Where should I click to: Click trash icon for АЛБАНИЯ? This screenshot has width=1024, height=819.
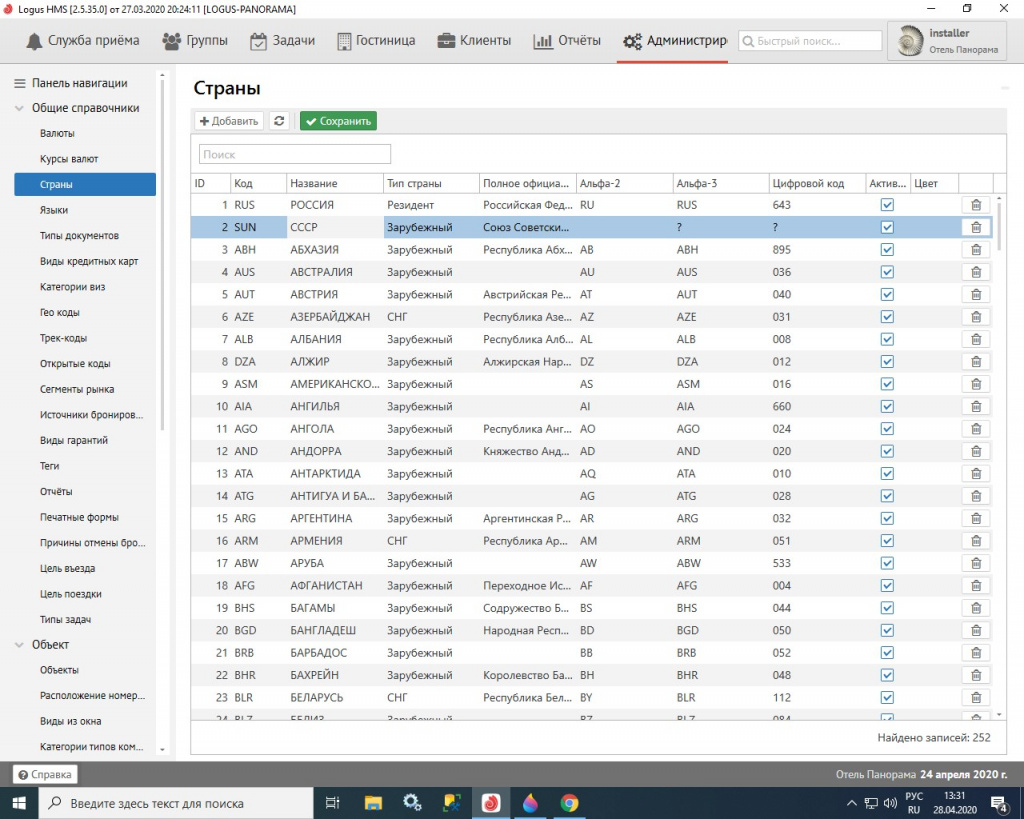[x=976, y=339]
